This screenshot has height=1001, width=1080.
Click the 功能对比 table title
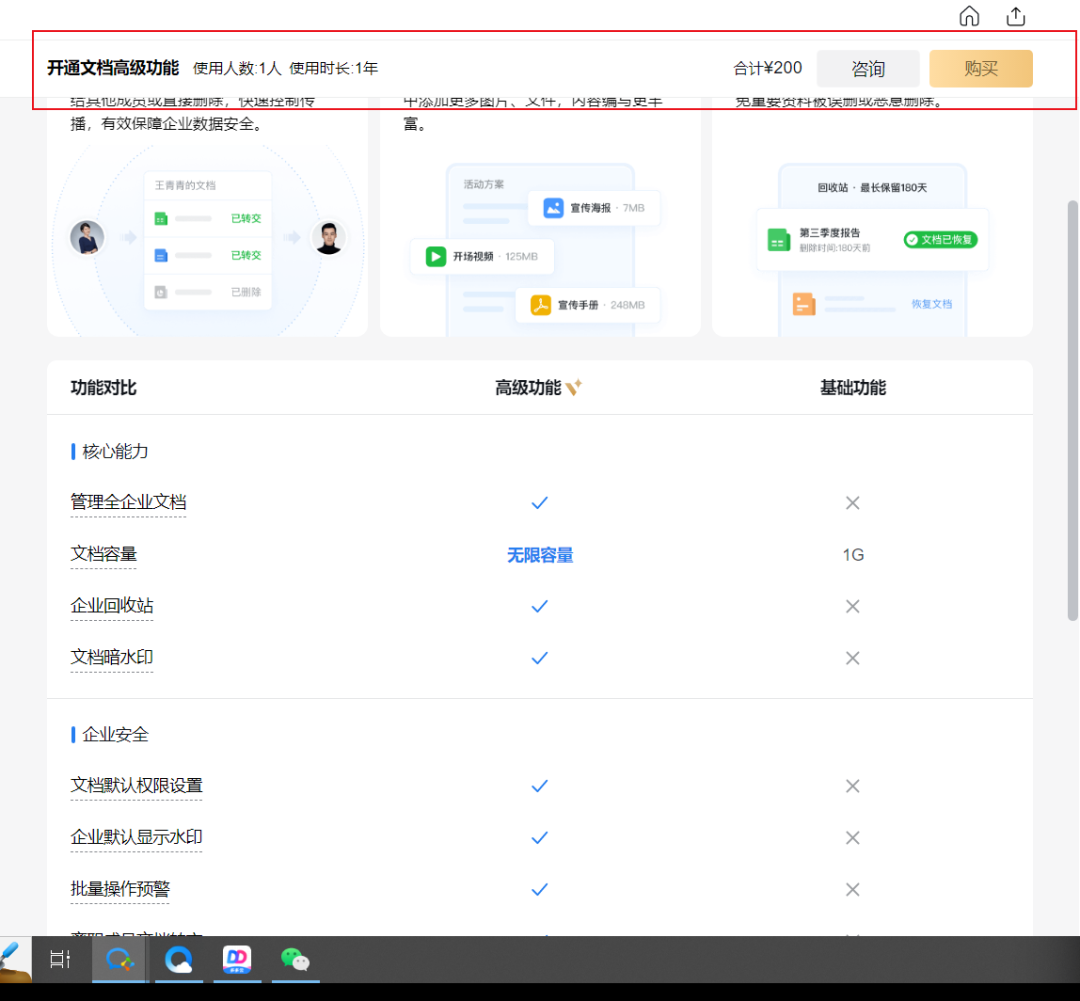pyautogui.click(x=103, y=388)
